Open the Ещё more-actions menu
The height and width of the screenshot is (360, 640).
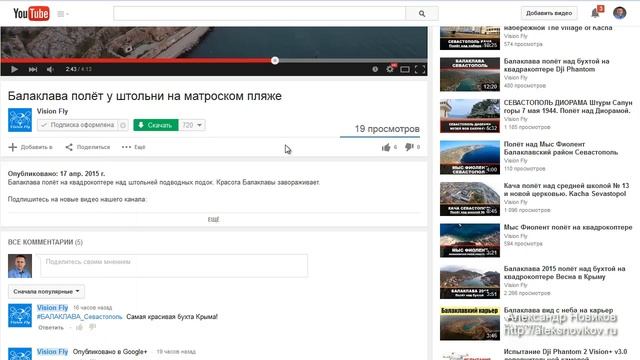tap(133, 147)
